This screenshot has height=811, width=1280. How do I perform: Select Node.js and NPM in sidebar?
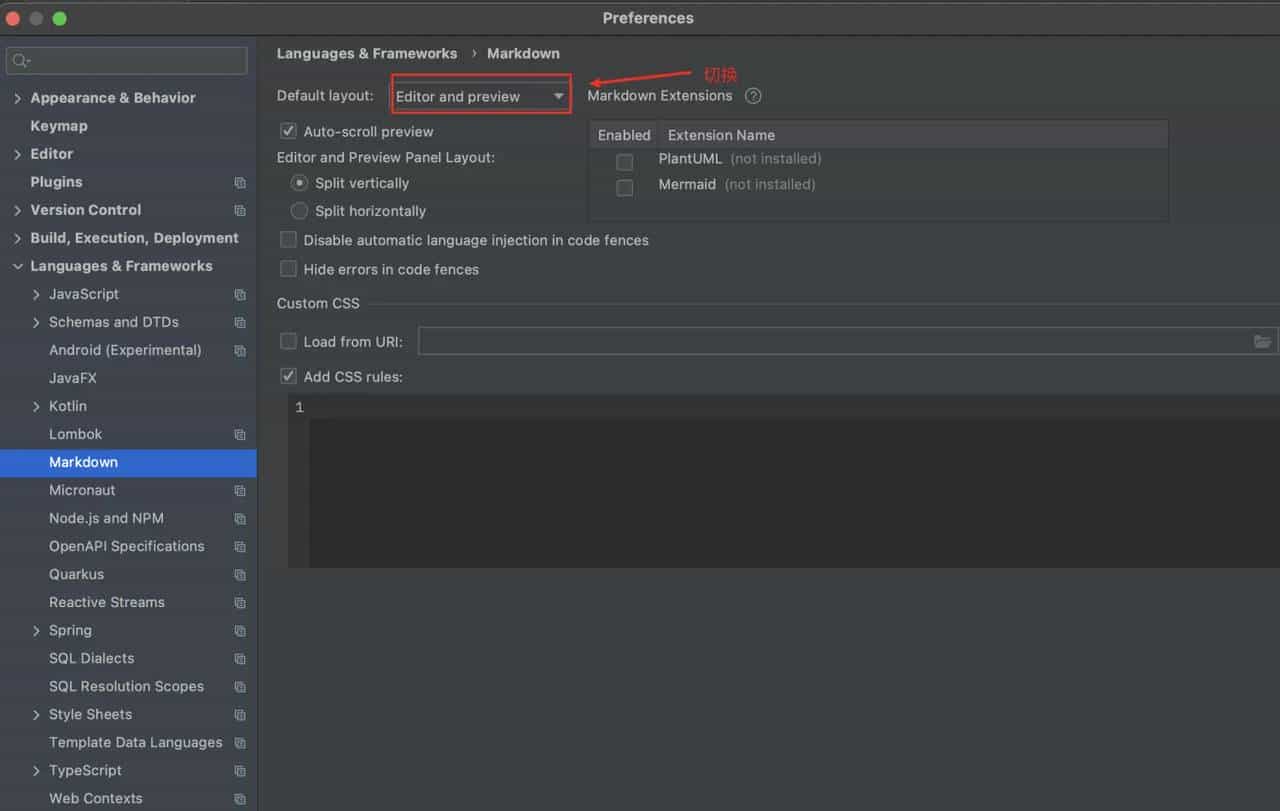point(106,518)
